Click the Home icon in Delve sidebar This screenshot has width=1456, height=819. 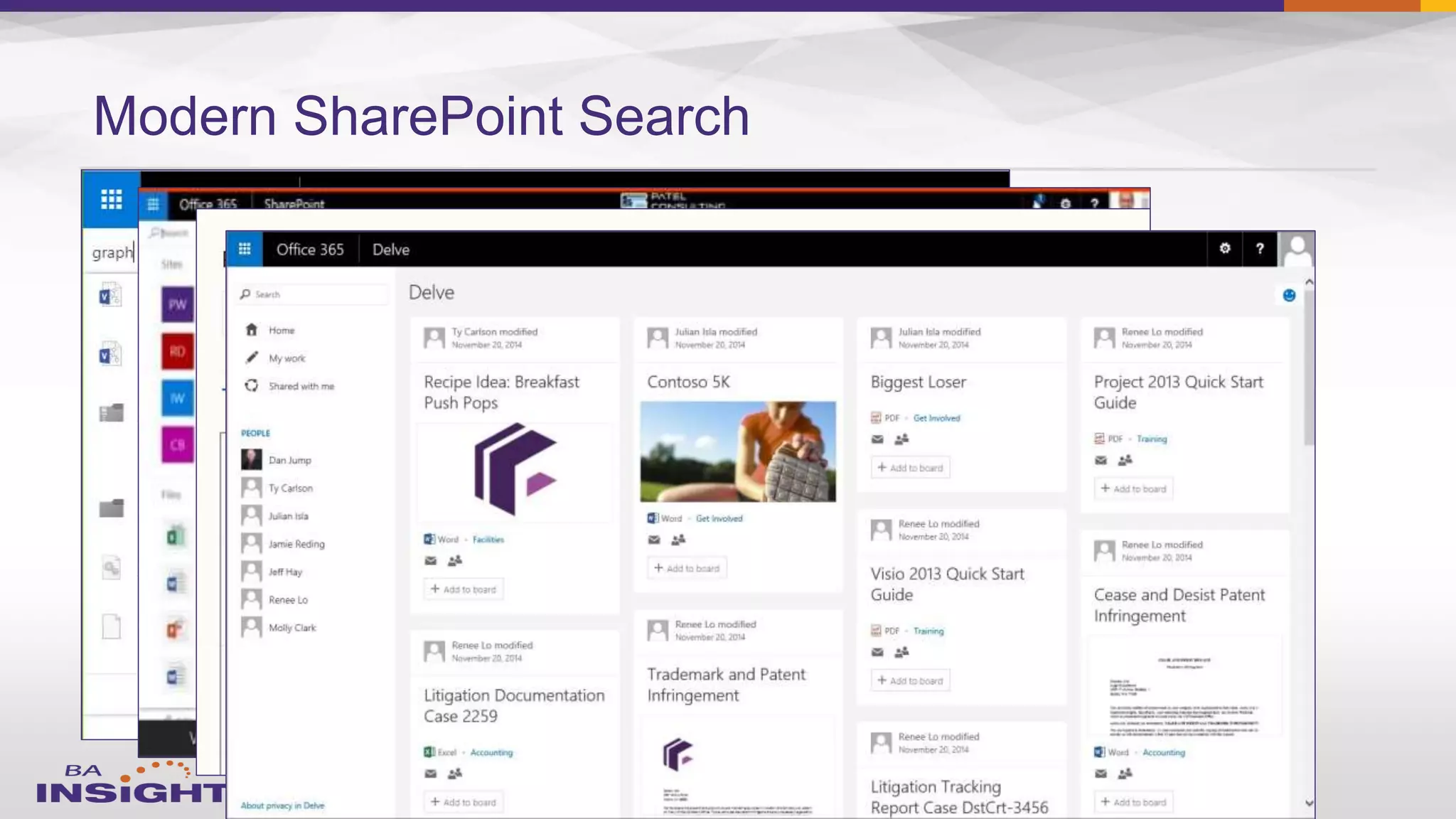click(x=251, y=330)
